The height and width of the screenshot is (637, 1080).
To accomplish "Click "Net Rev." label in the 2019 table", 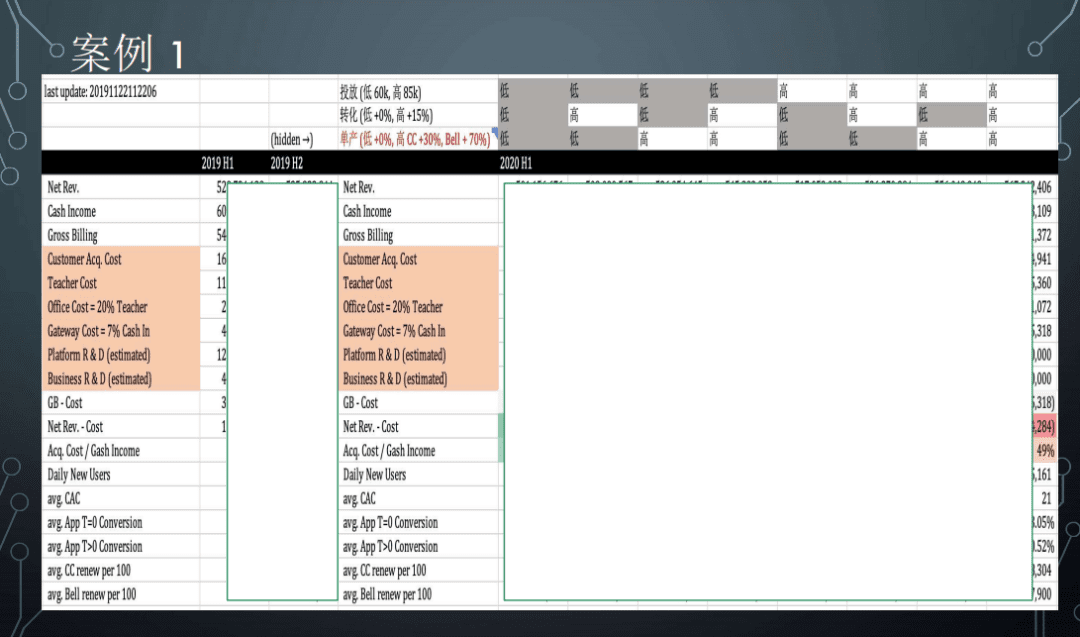I will [x=63, y=187].
